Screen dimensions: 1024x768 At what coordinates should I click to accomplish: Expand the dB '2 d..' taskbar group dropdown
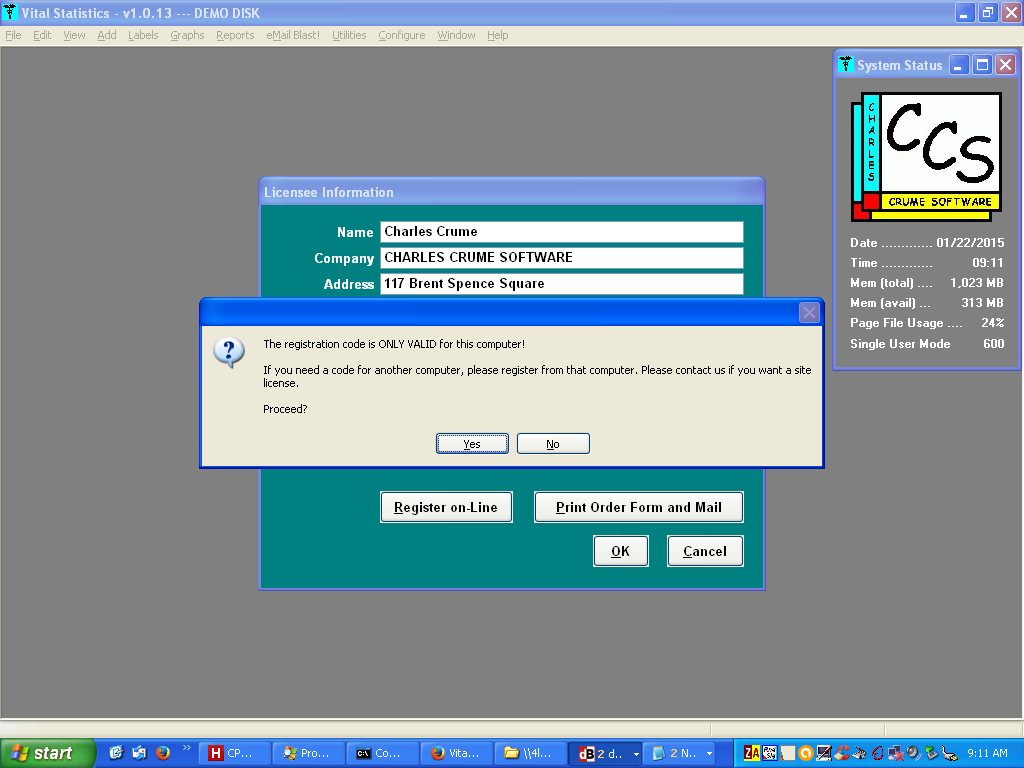click(636, 754)
